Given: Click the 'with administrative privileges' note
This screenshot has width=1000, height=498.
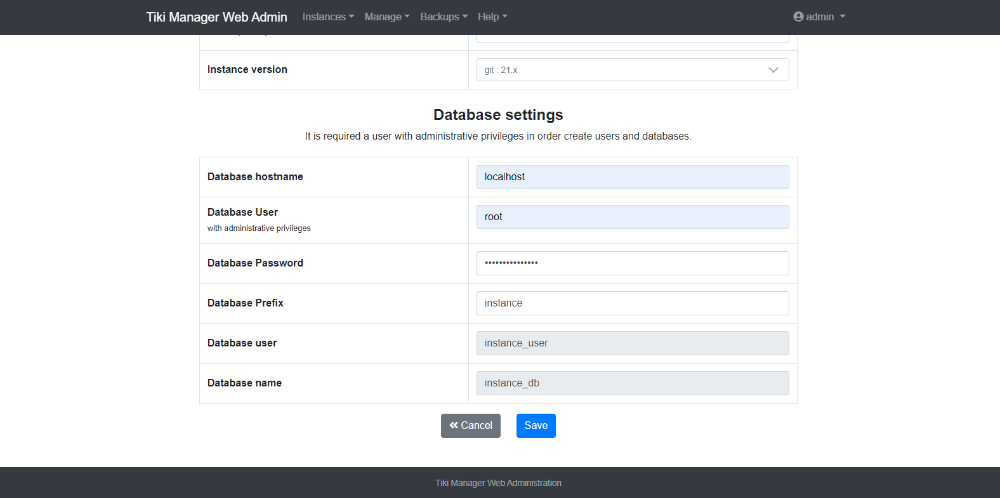Looking at the screenshot, I should tap(259, 228).
